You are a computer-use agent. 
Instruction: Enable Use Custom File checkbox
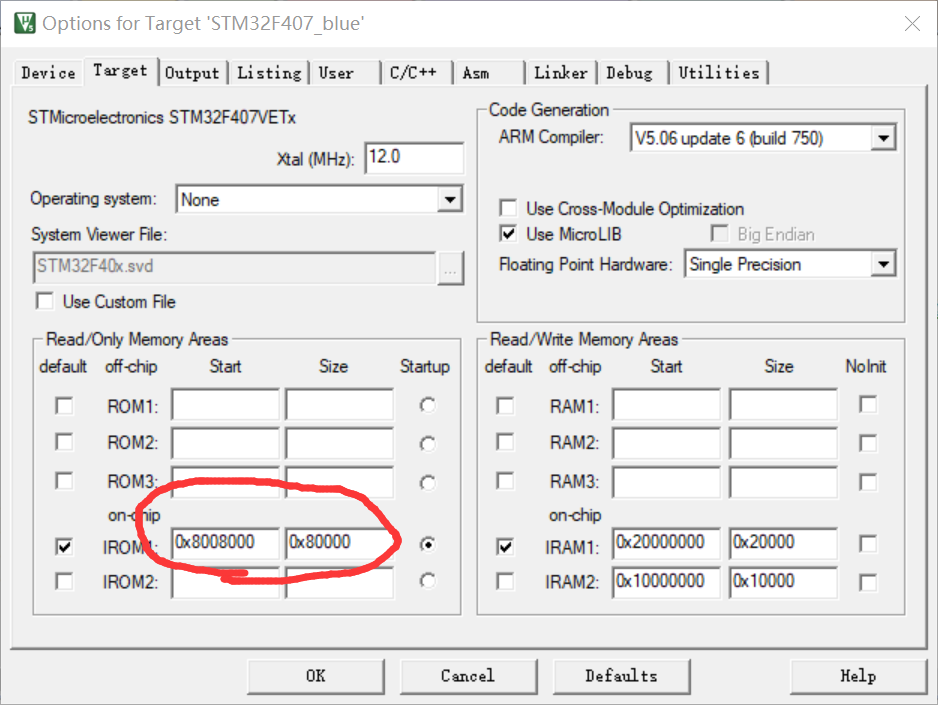[45, 301]
